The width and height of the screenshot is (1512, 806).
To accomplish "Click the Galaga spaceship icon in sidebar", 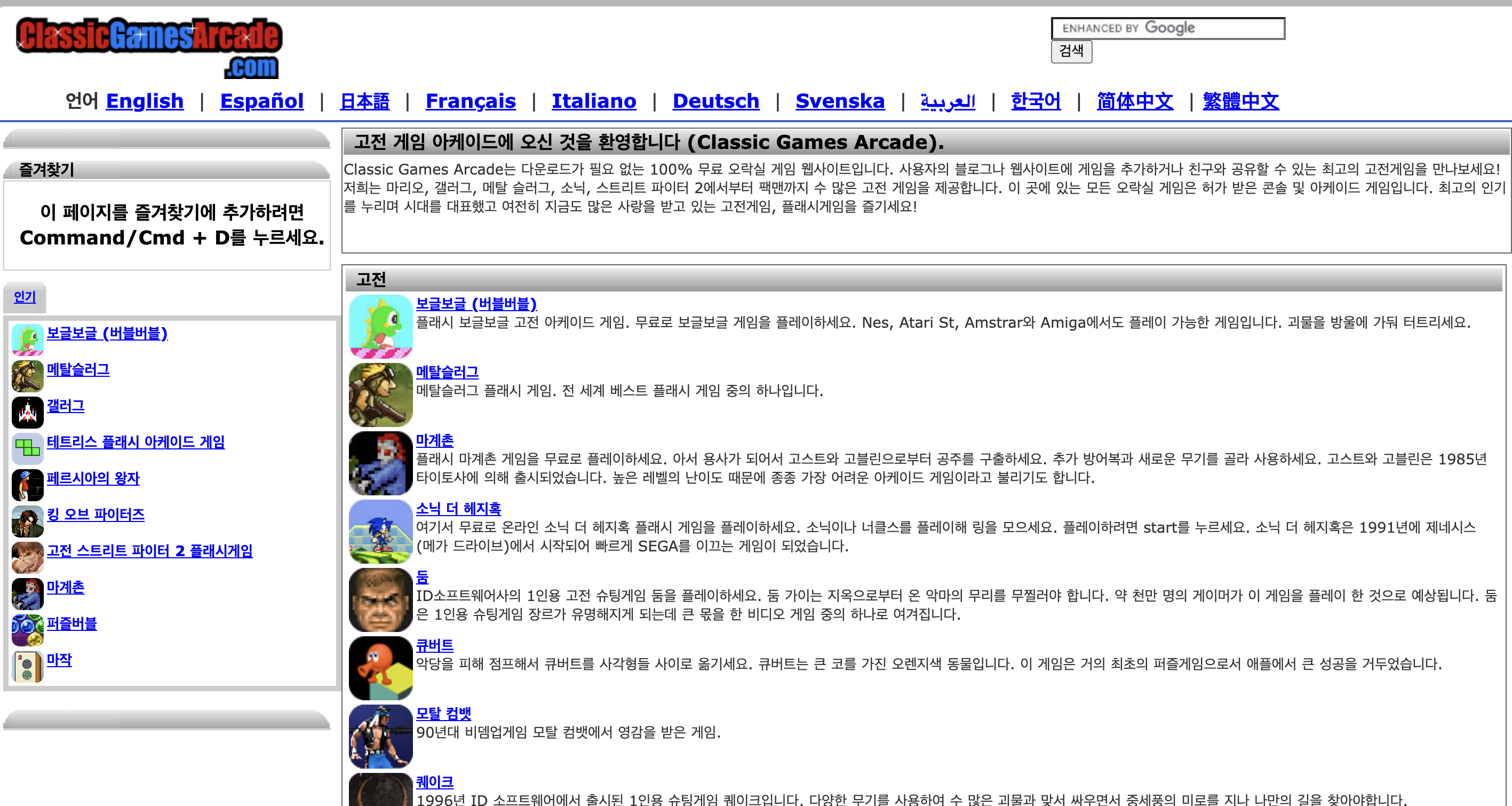I will coord(28,412).
